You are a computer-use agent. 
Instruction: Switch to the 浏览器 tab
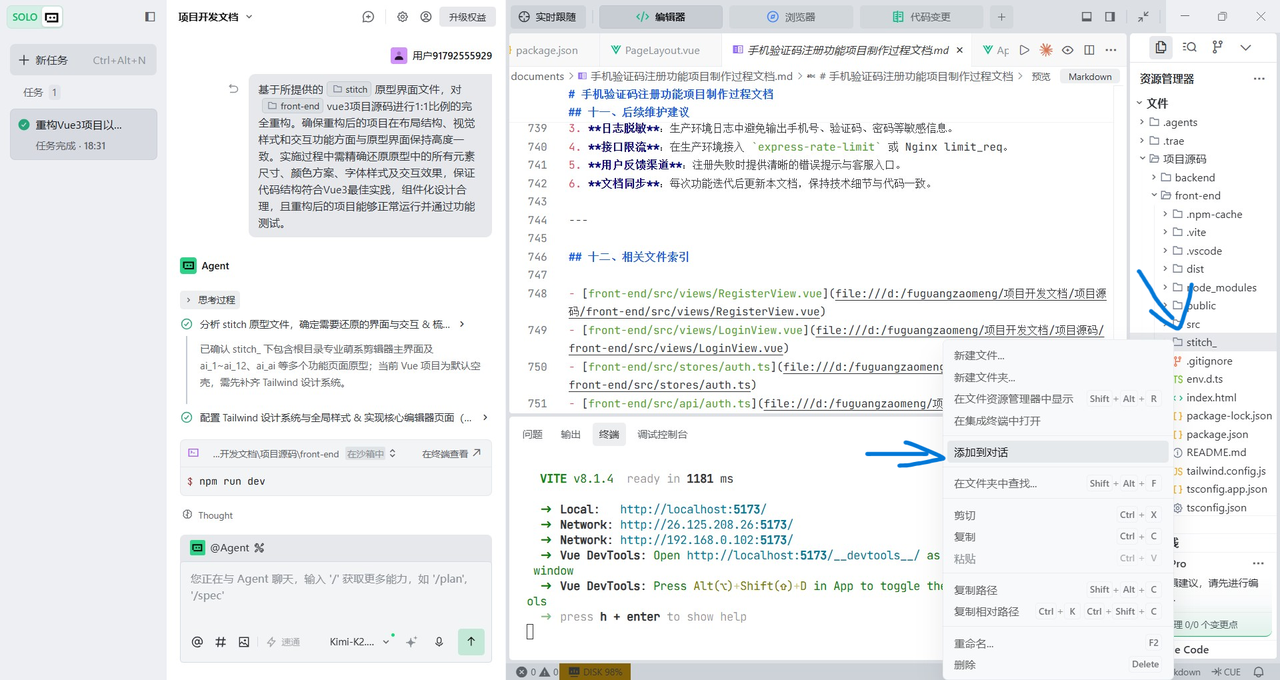(791, 17)
